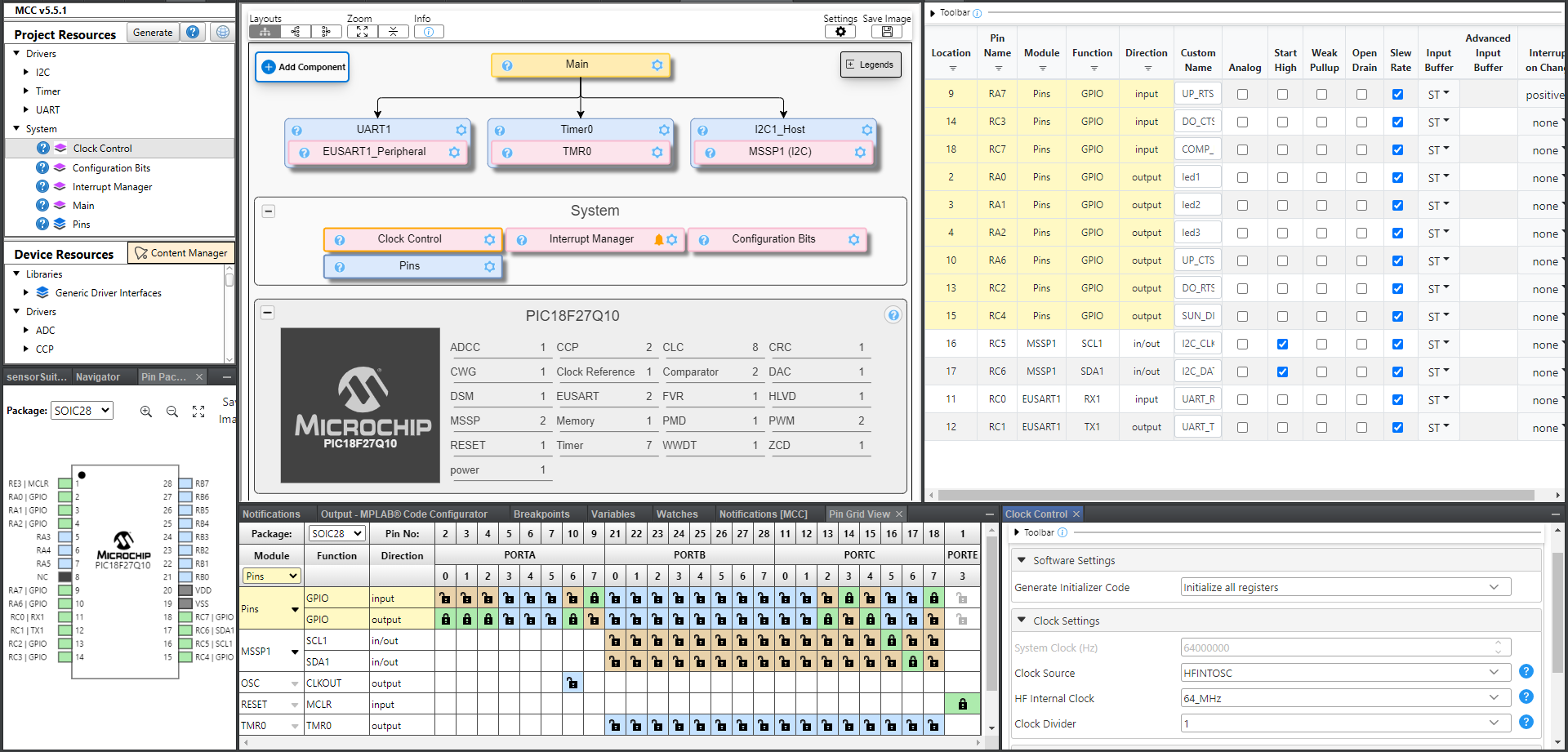The width and height of the screenshot is (1568, 752).
Task: Enable Analog checkbox for RA7 pin row
Action: point(1242,95)
